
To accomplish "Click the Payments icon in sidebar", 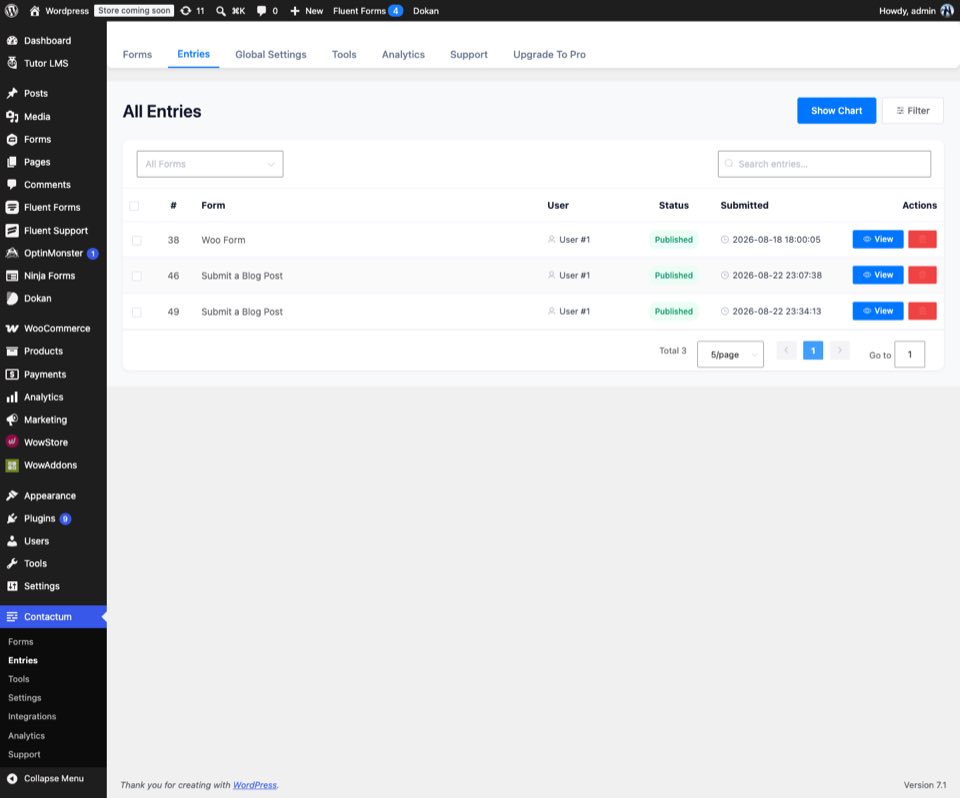I will (x=12, y=374).
